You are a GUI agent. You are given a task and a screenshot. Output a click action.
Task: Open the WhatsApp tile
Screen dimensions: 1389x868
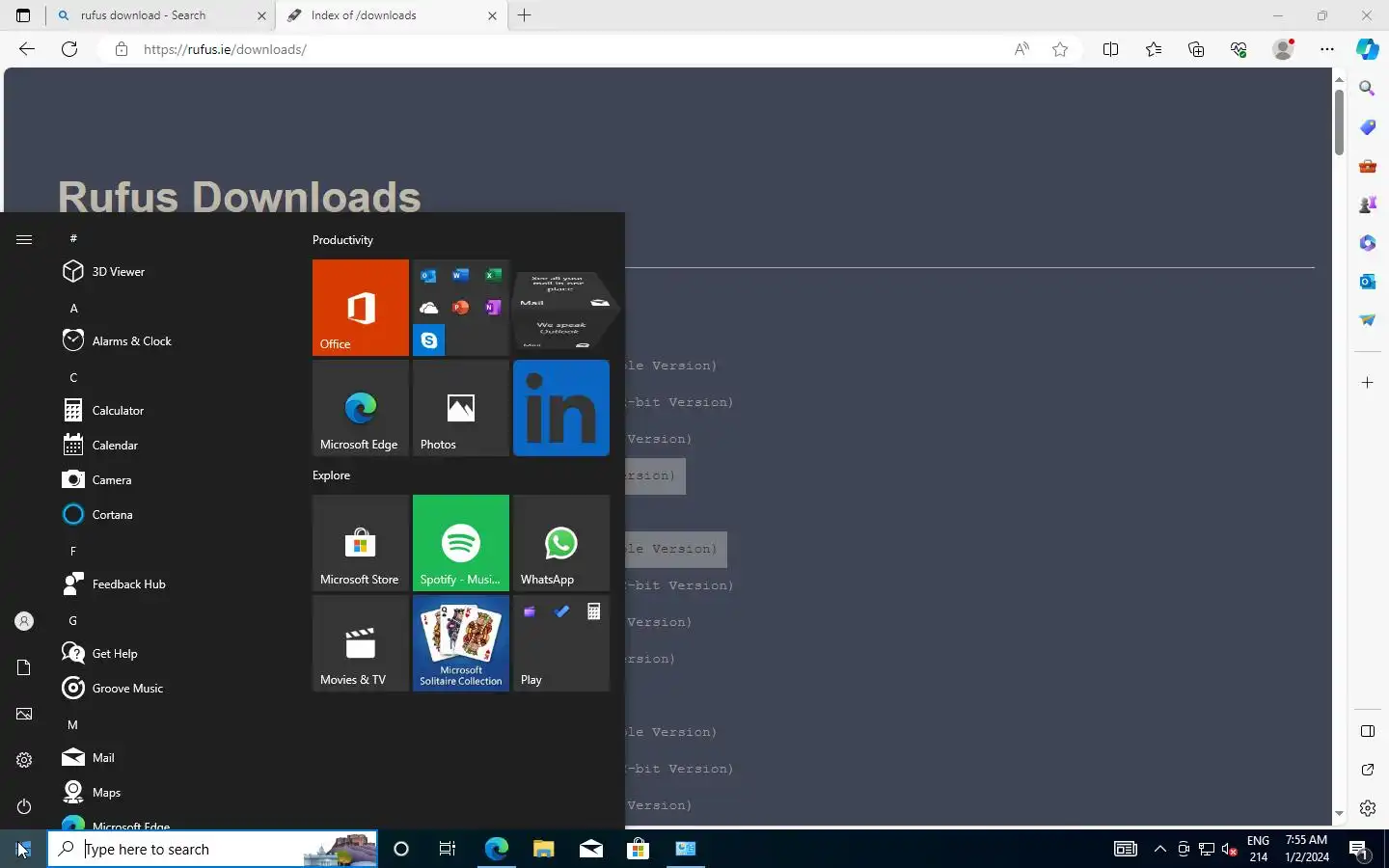(x=560, y=543)
